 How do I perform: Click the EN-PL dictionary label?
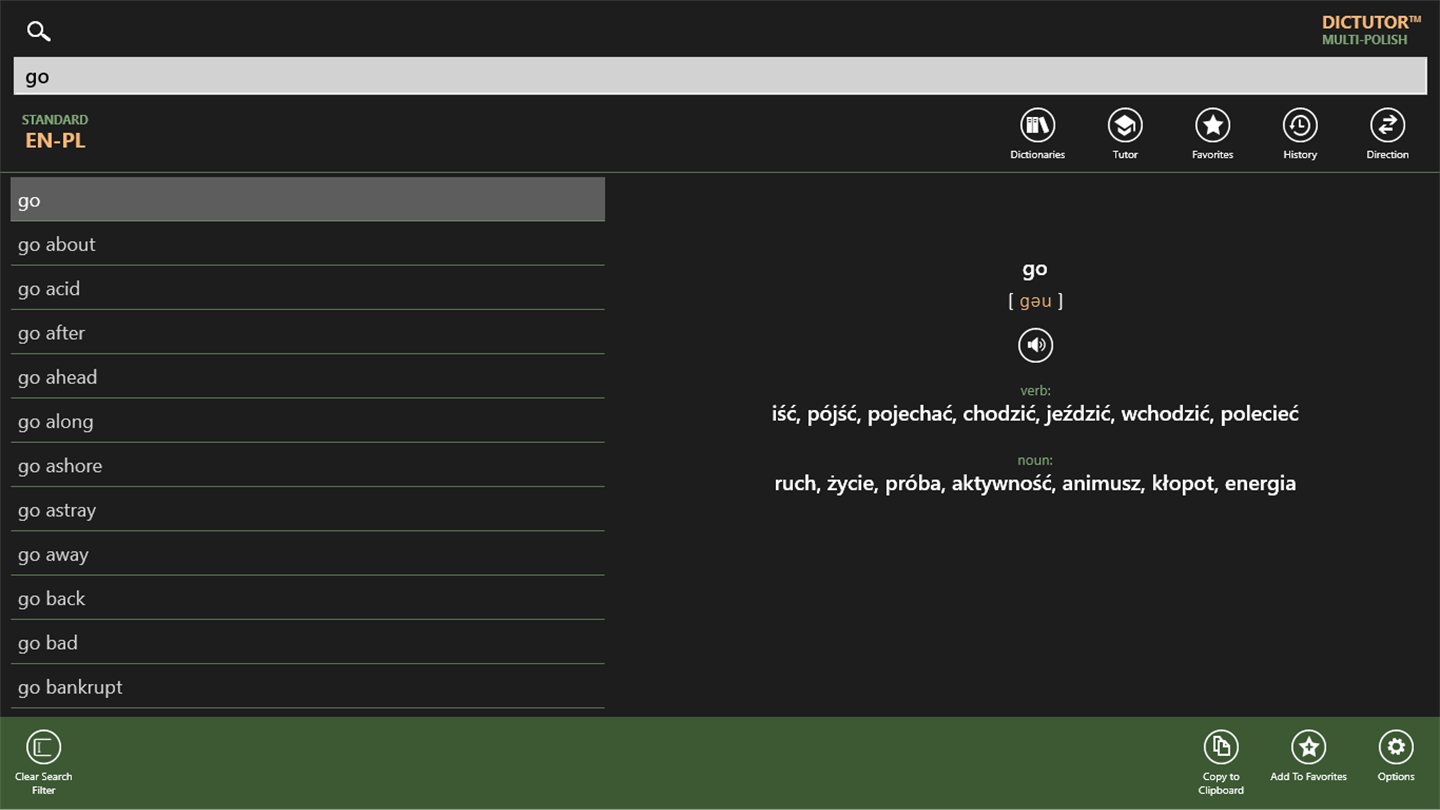(55, 141)
